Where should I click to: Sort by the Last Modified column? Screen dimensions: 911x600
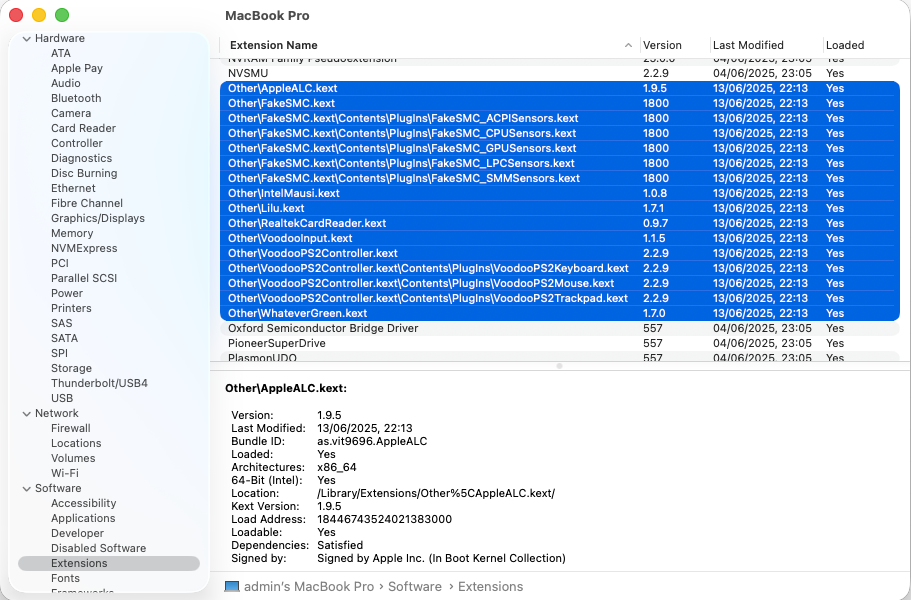coord(766,45)
